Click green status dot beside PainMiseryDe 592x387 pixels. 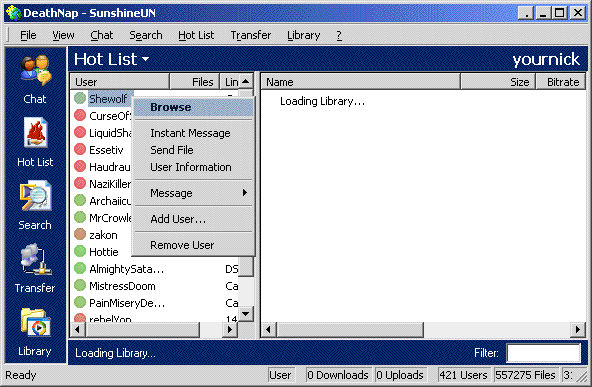tap(80, 302)
